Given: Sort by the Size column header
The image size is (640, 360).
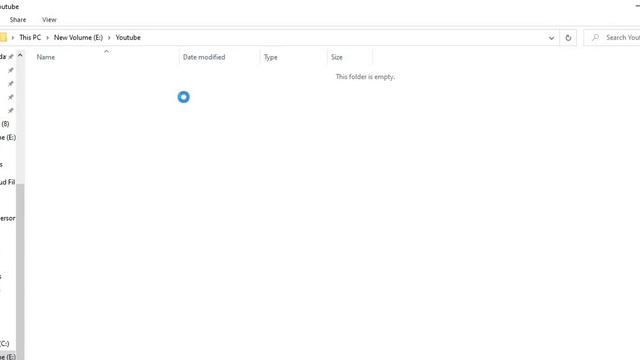Looking at the screenshot, I should point(337,57).
